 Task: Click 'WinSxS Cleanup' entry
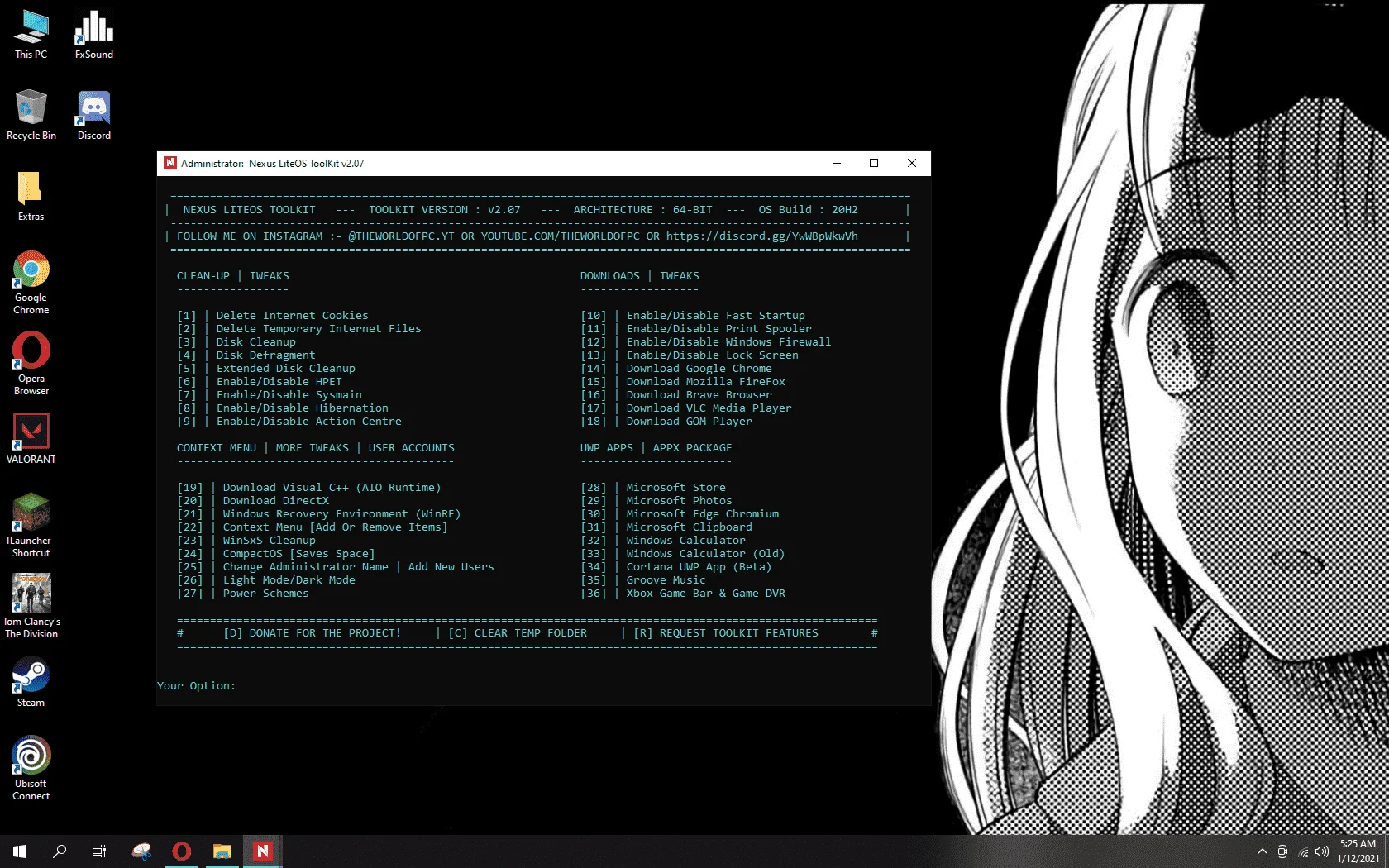[269, 541]
